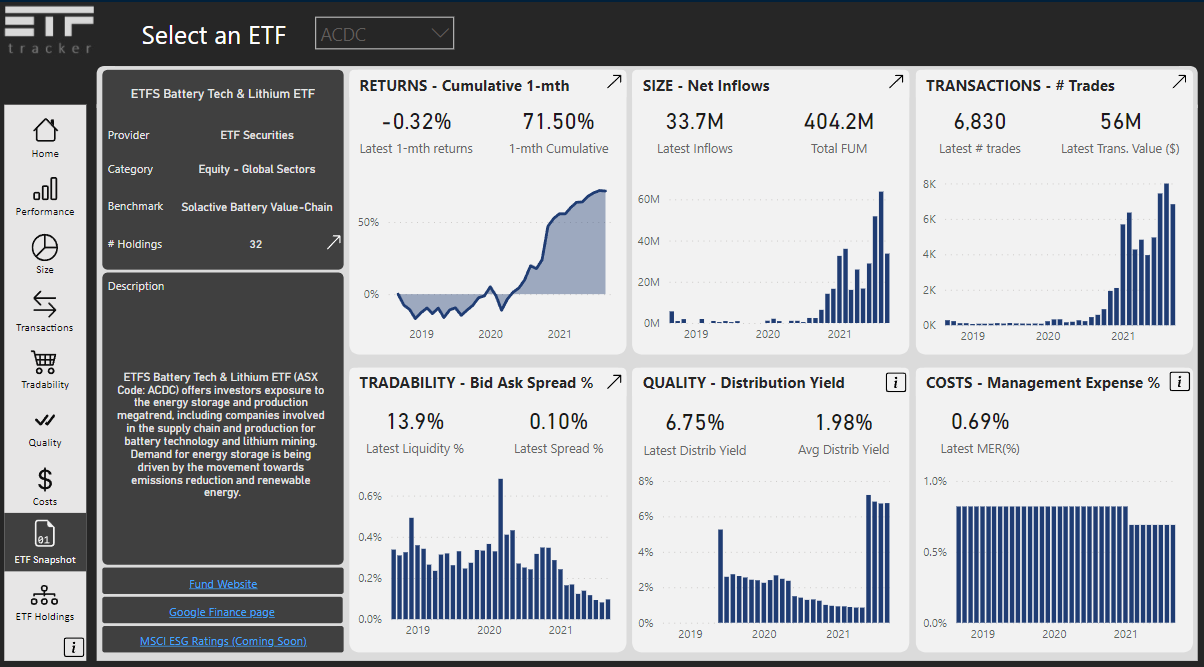This screenshot has width=1204, height=667.
Task: Click the tallest spike in Bid Ask Spread chart
Action: click(x=501, y=549)
